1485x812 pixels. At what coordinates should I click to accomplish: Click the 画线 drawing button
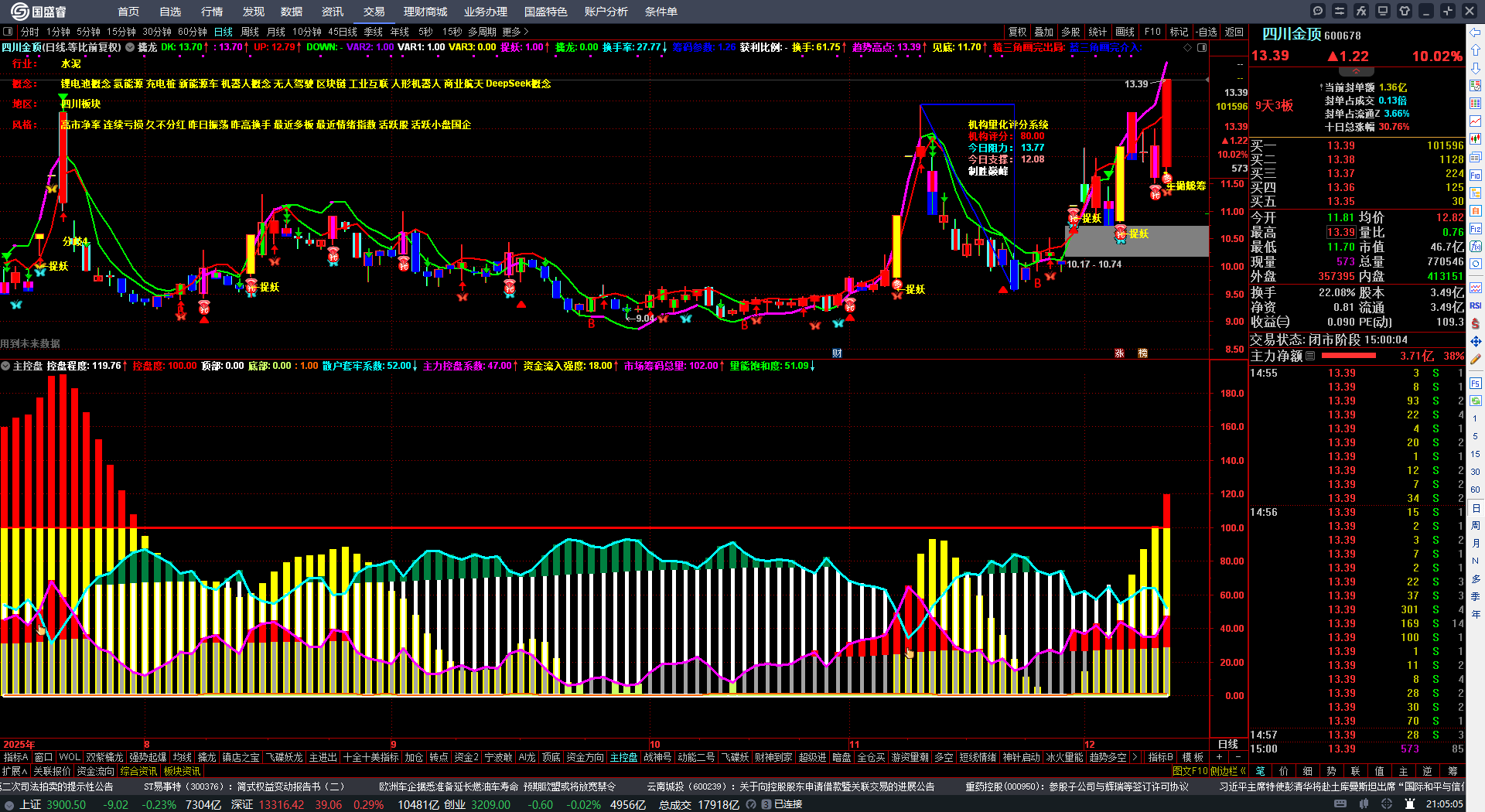click(x=1125, y=32)
